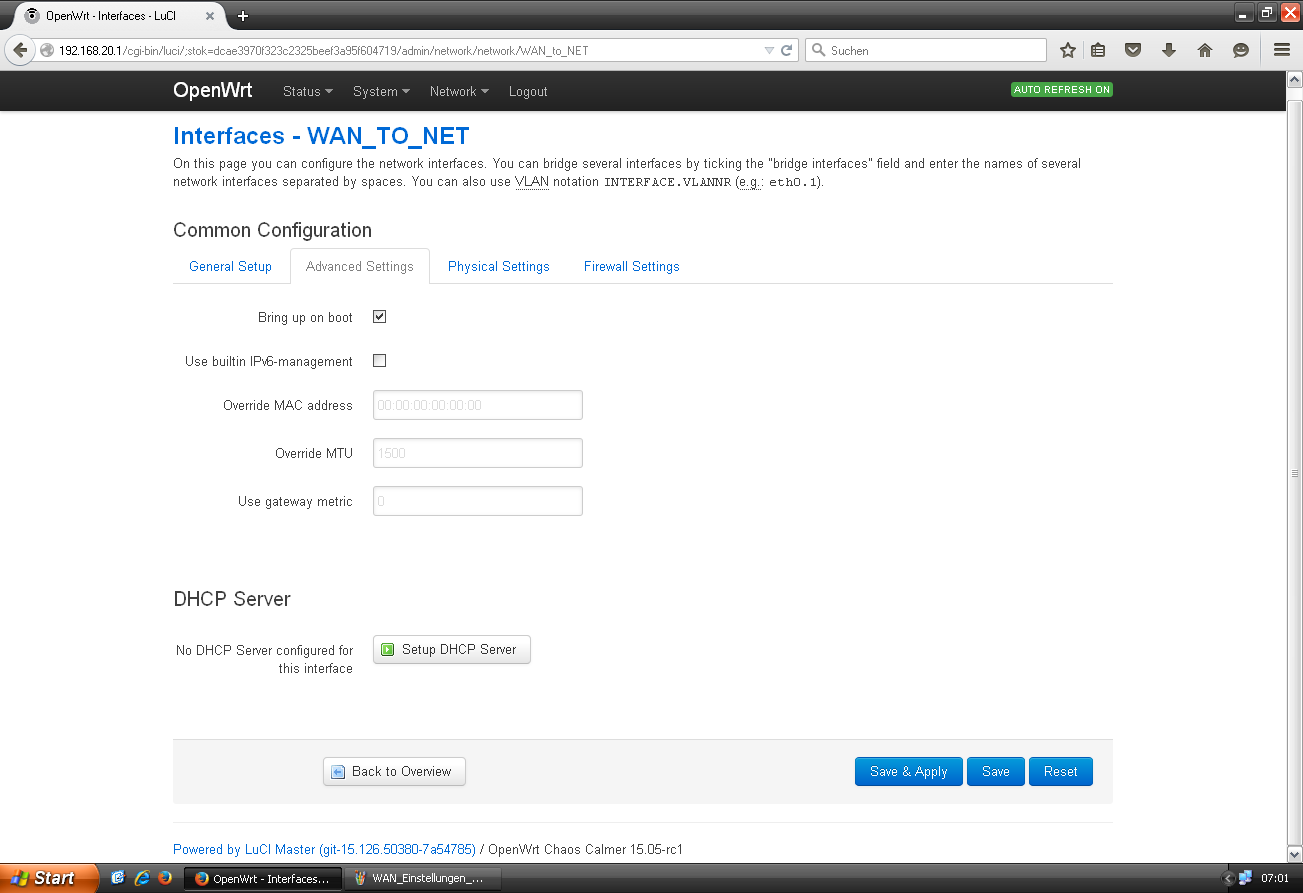Open the Firefox hamburger menu
The image size is (1303, 893).
(x=1281, y=50)
